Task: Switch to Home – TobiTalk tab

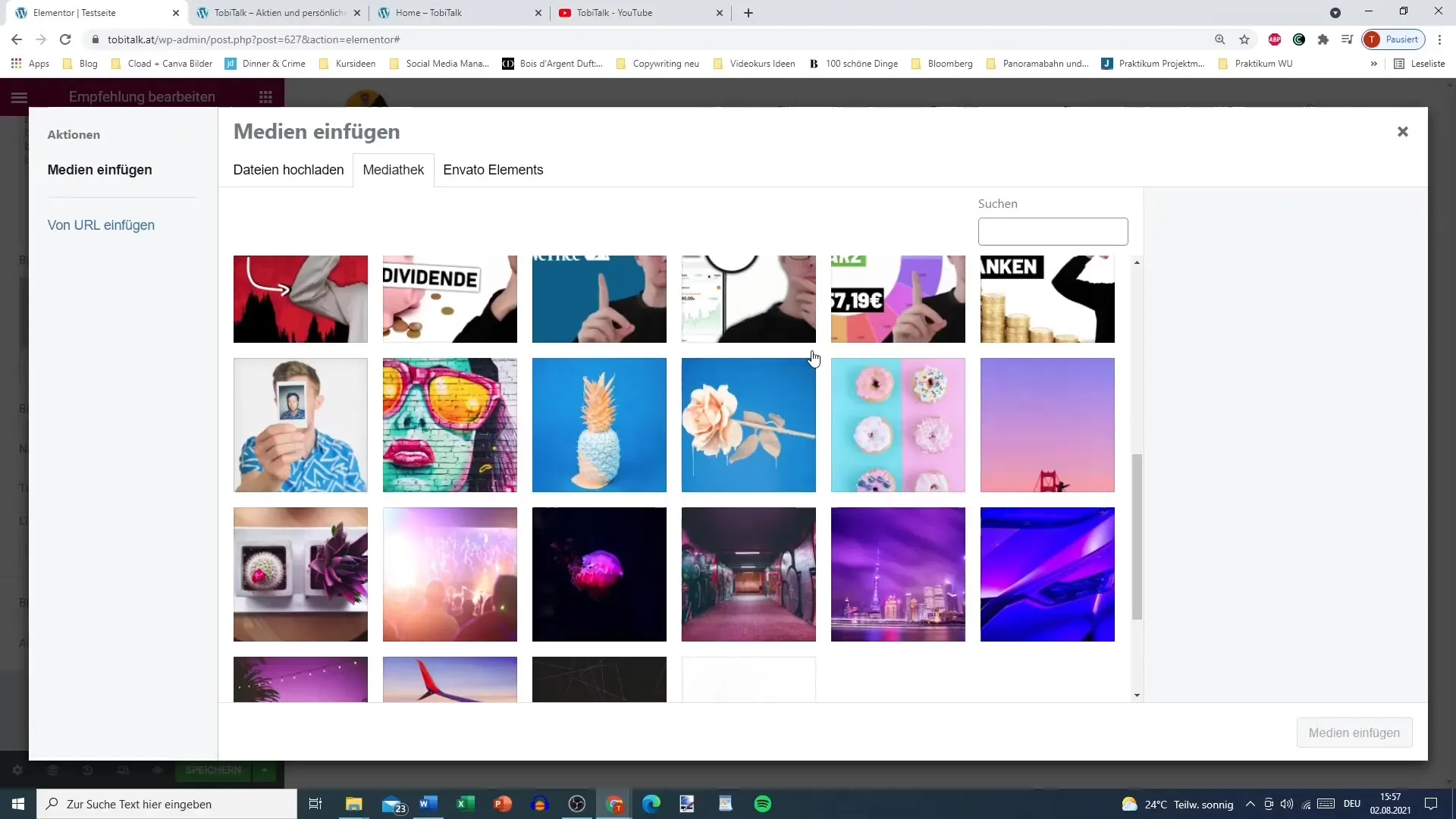Action: [460, 13]
